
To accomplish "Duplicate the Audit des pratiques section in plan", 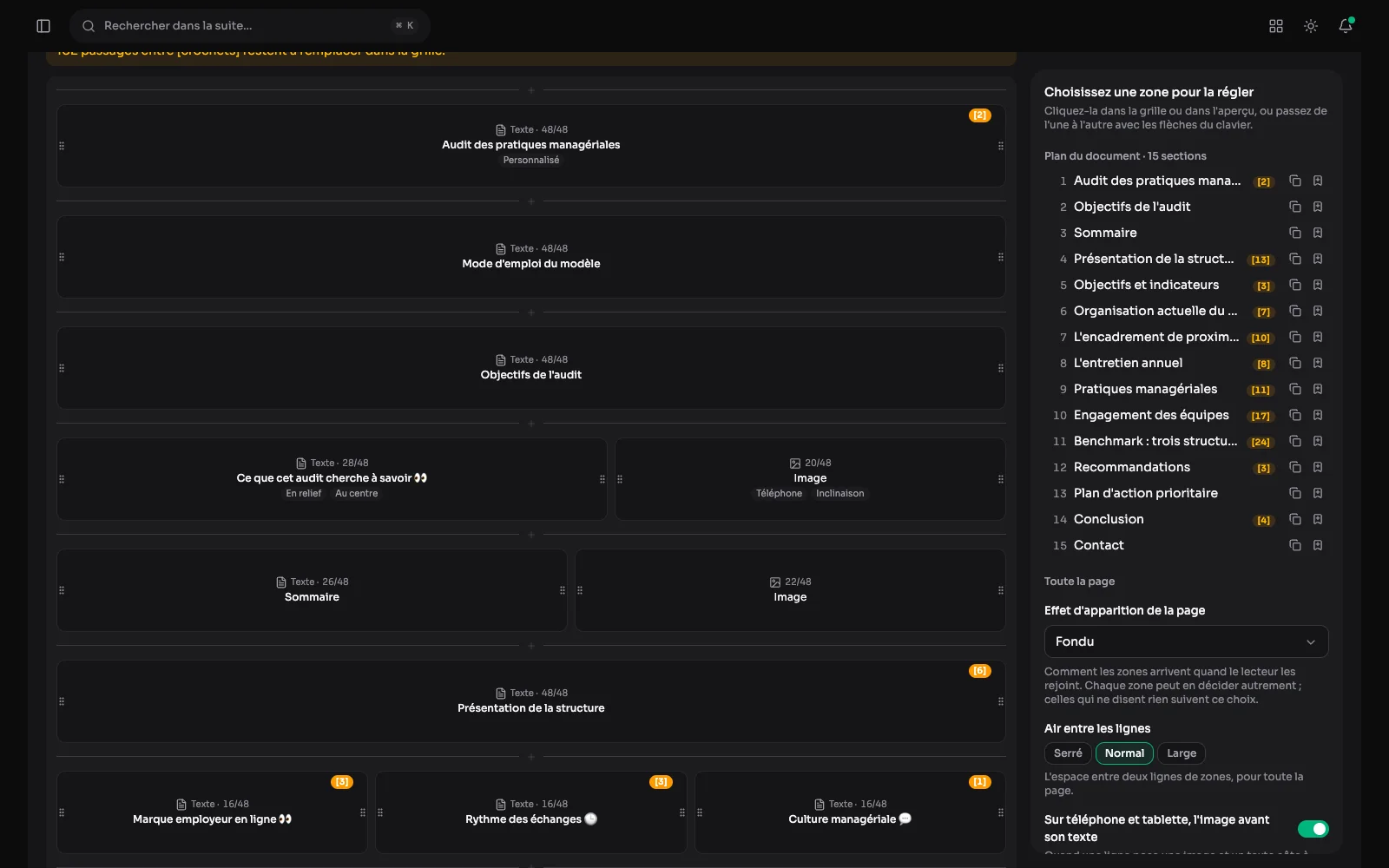I will [1295, 181].
